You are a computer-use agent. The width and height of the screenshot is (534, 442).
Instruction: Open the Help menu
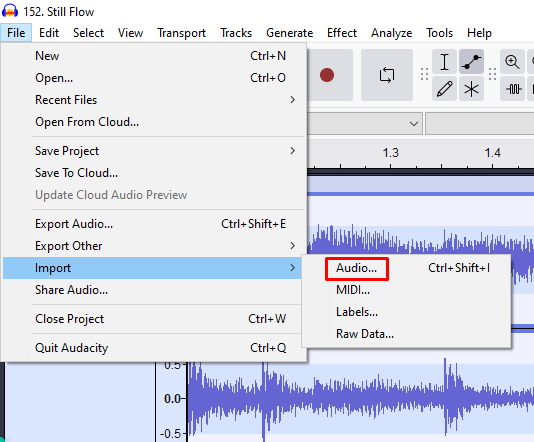point(479,33)
